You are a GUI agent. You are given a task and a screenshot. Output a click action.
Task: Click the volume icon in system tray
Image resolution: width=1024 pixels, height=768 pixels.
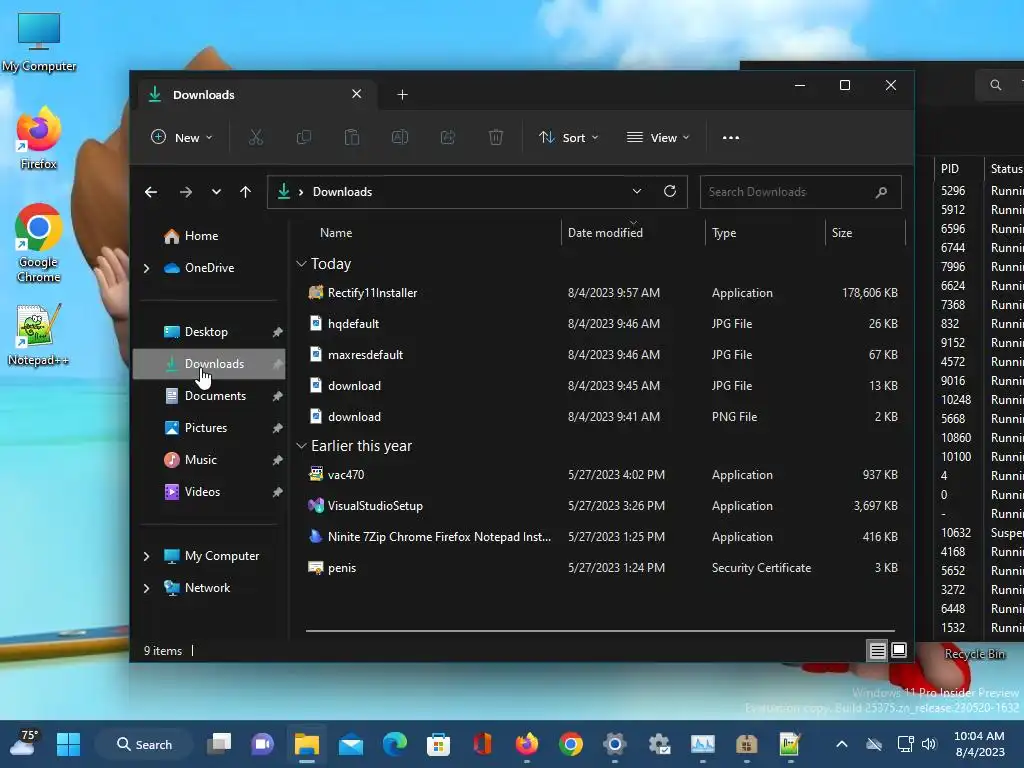929,744
